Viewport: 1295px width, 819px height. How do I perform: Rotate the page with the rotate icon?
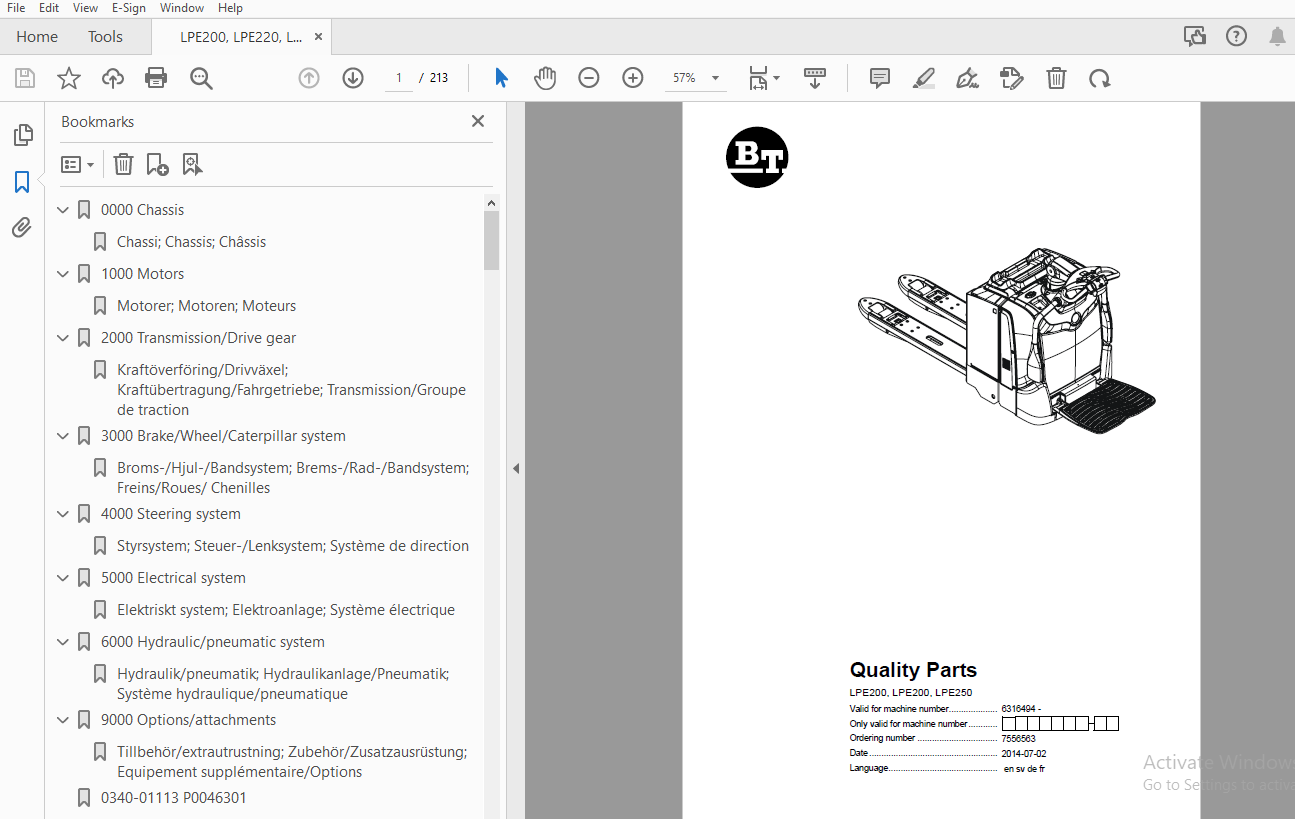[1100, 78]
